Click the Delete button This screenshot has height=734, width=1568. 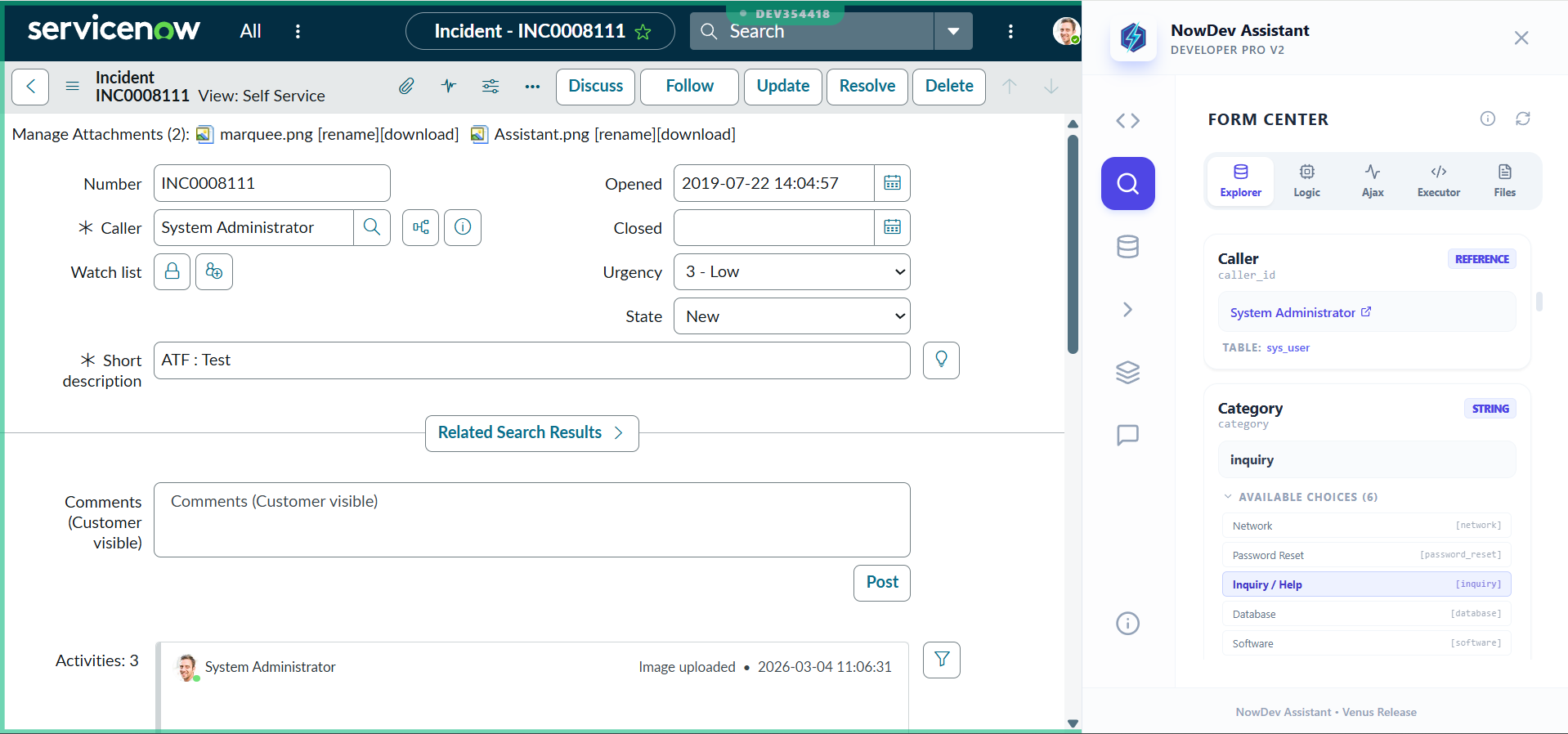(x=949, y=87)
